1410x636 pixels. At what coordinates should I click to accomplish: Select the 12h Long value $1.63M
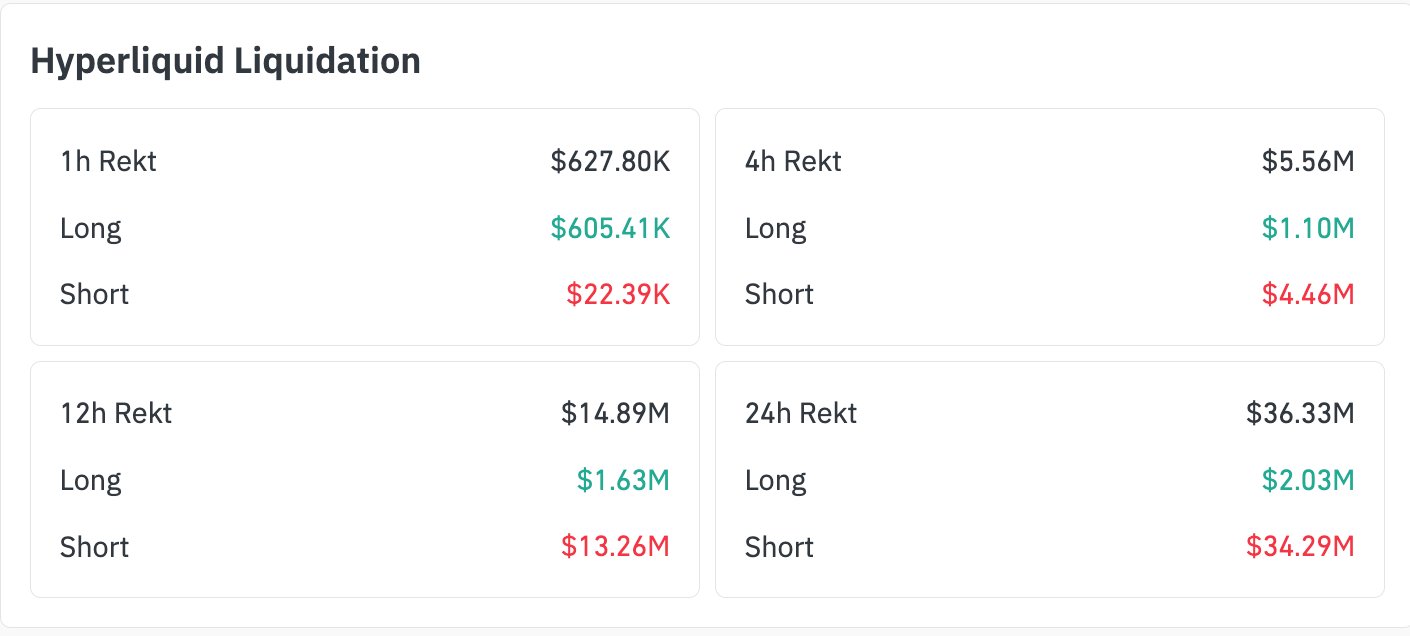click(623, 480)
